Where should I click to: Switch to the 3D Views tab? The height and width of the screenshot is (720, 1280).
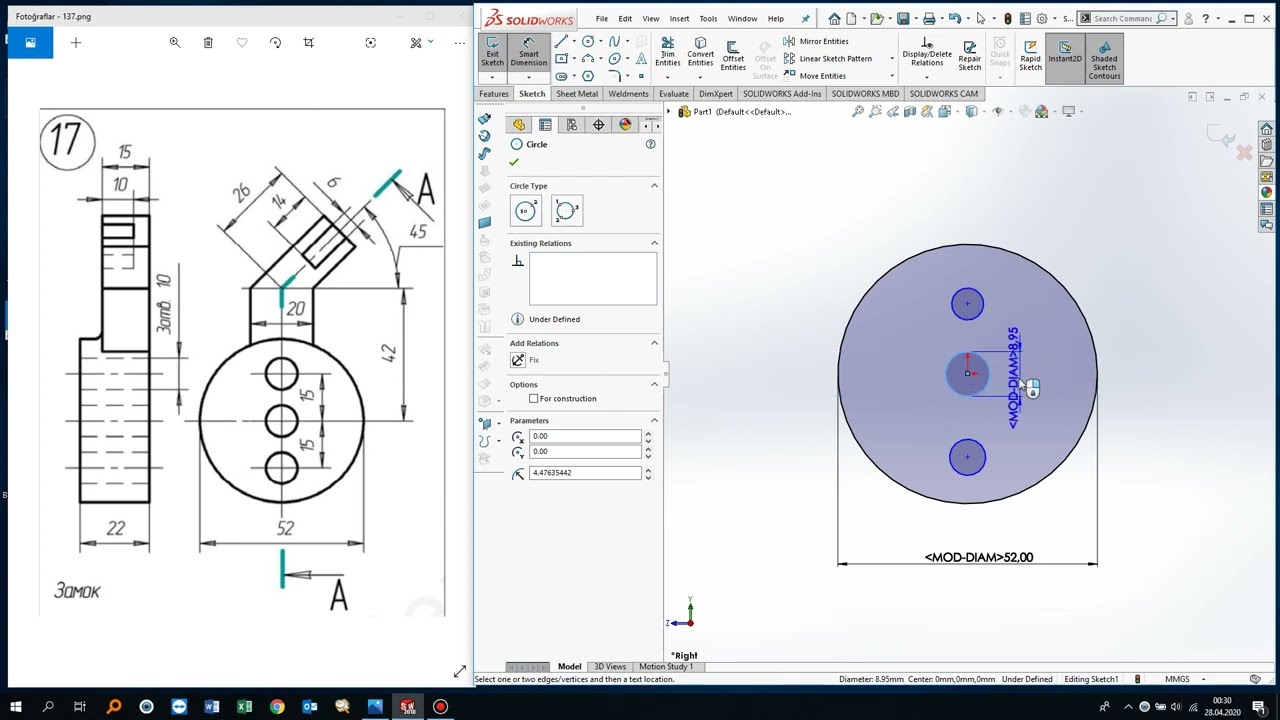click(610, 667)
